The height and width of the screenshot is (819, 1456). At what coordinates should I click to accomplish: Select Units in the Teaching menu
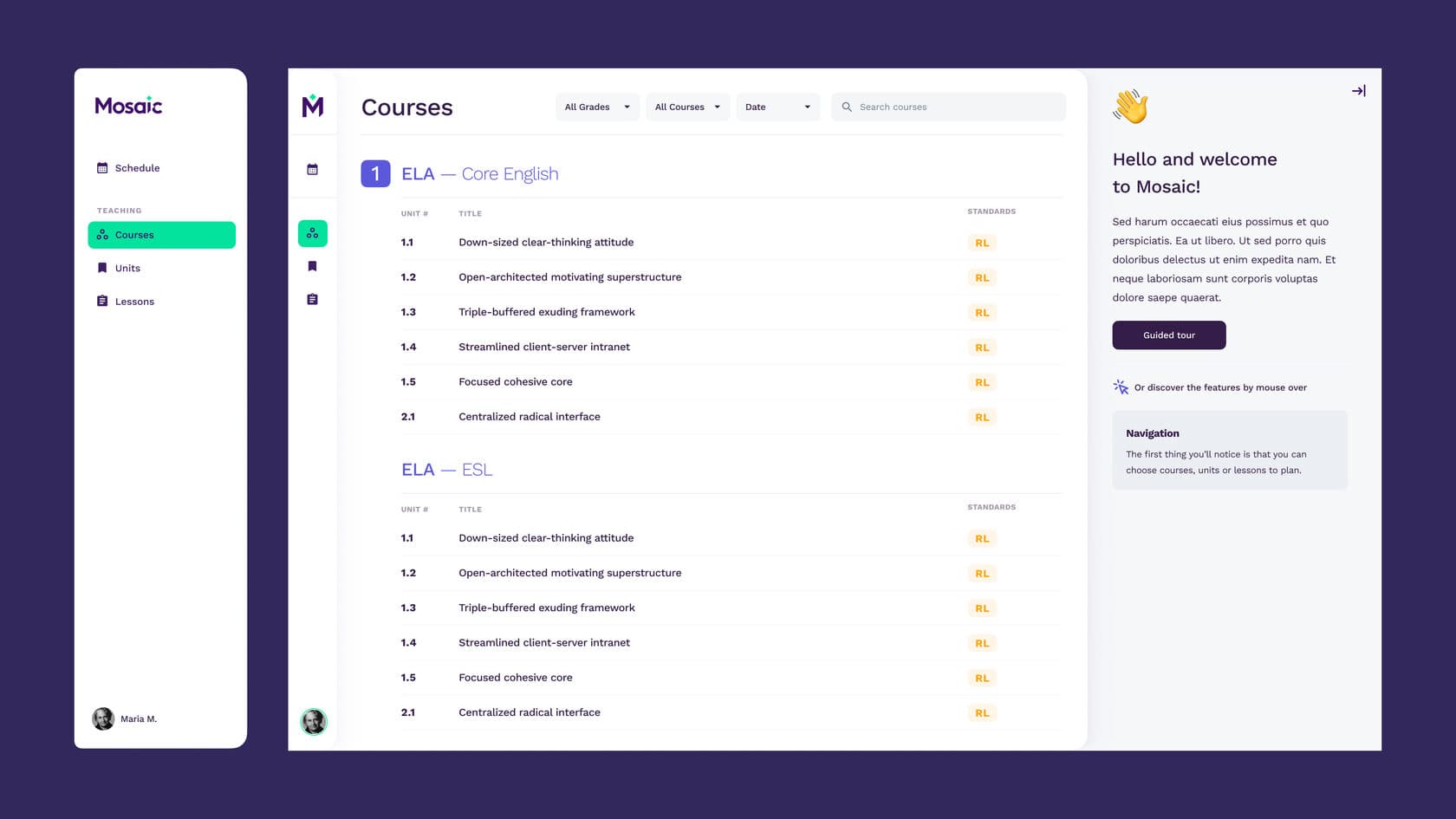click(127, 269)
